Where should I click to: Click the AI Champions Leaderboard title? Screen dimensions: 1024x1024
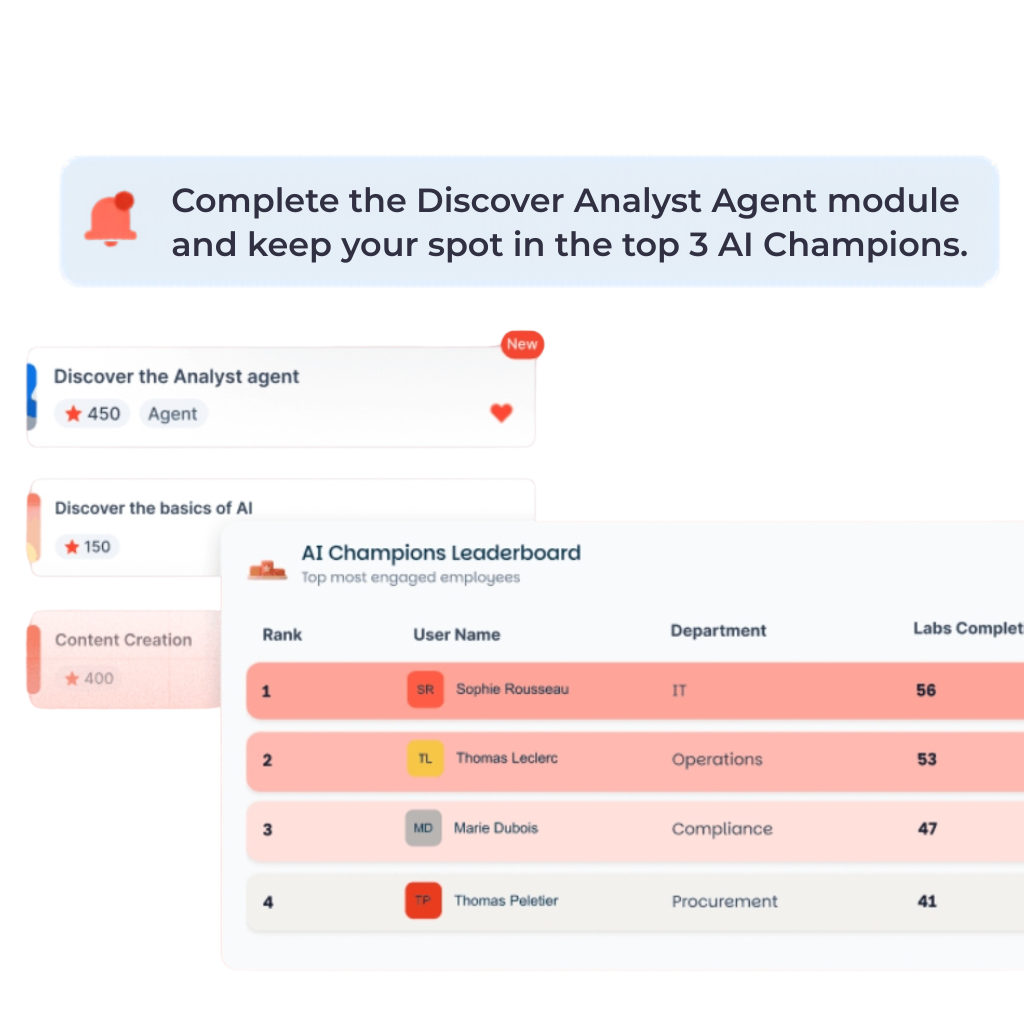(x=441, y=553)
